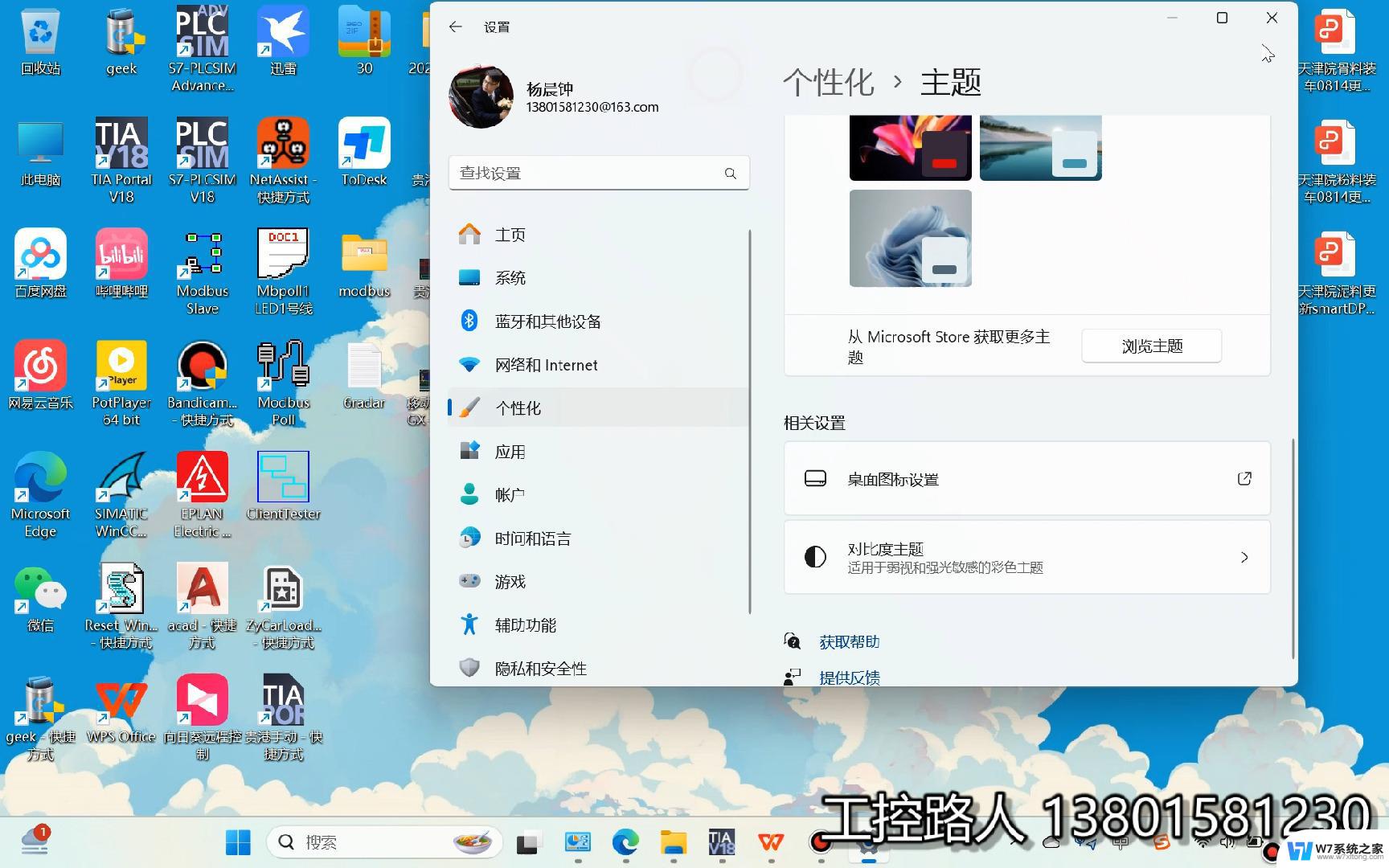Click the 获取帮助 link
The height and width of the screenshot is (868, 1389).
click(849, 642)
